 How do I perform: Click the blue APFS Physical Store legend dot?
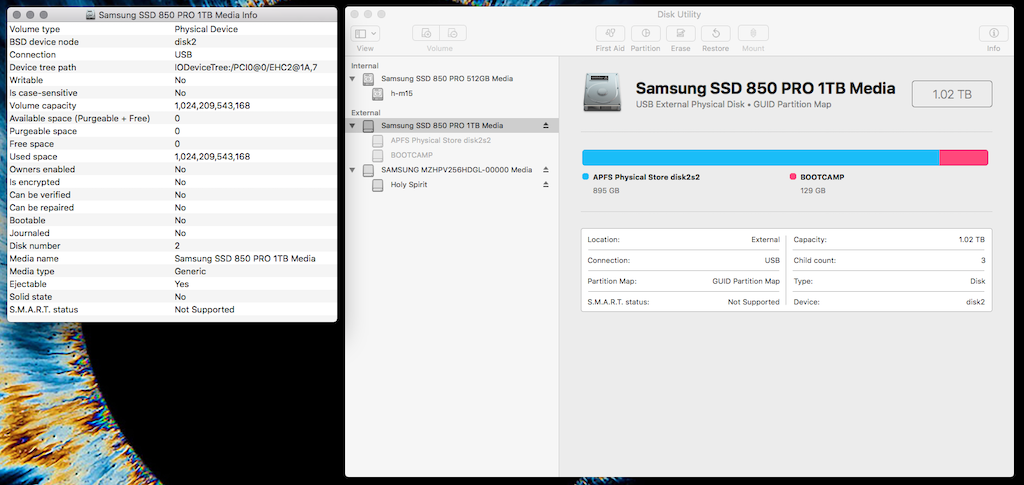click(x=586, y=177)
